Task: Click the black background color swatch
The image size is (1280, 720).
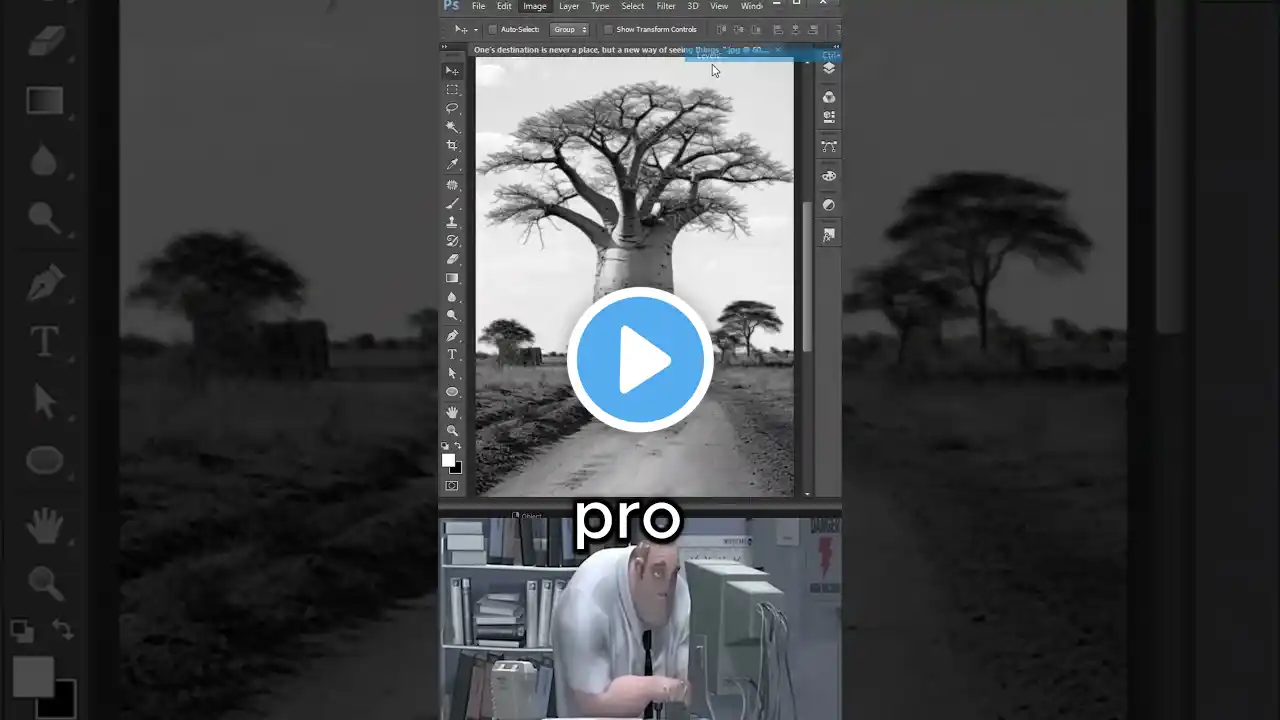Action: pos(457,468)
